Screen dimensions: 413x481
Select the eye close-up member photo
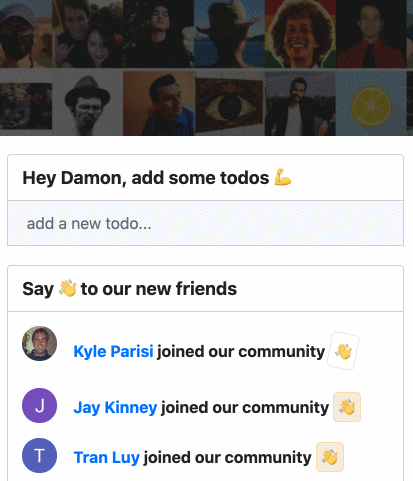[229, 103]
